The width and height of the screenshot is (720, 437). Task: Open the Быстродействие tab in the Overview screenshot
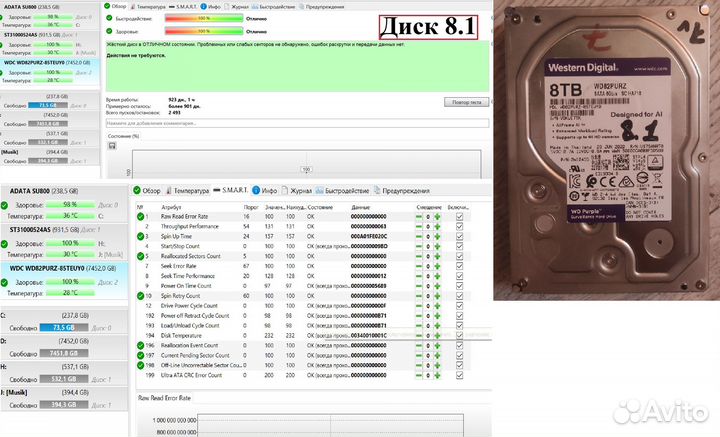pos(273,7)
